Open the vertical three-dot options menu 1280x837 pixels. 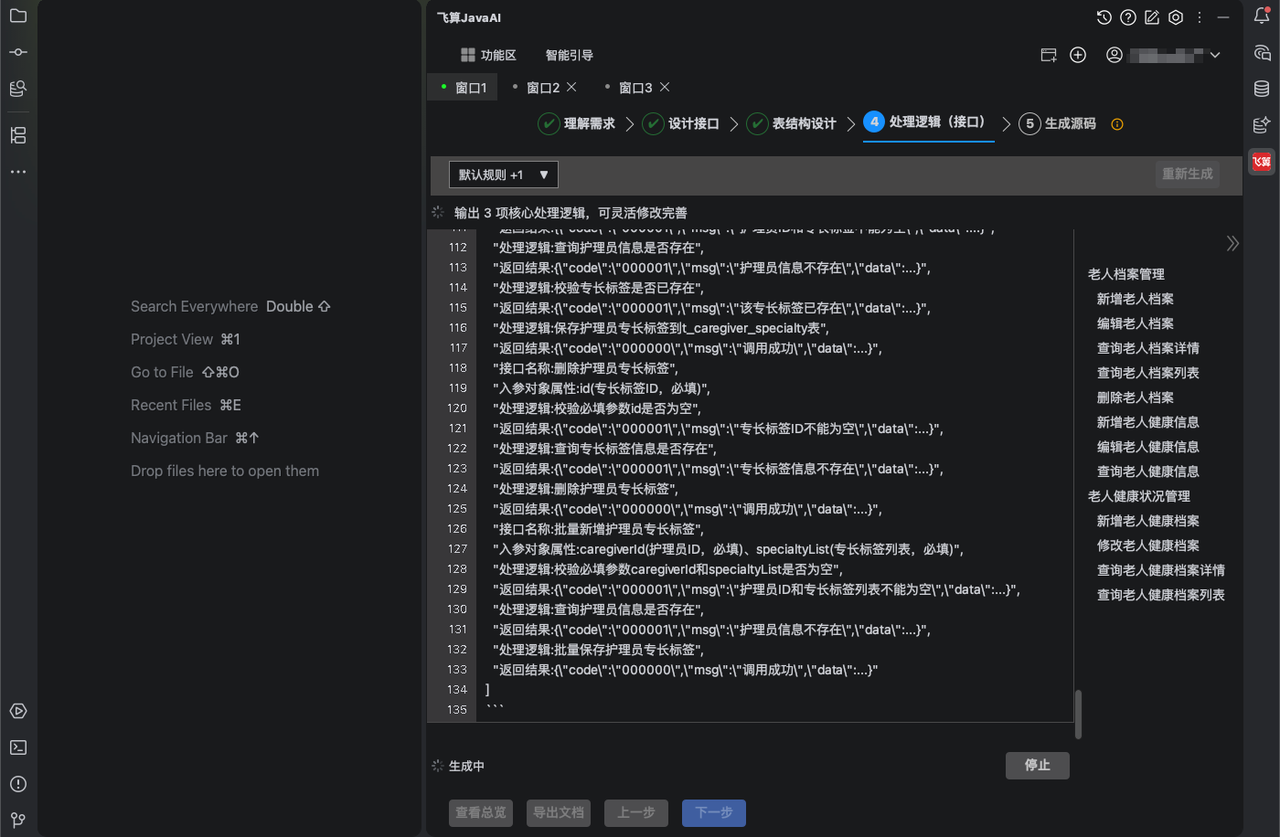pos(1200,17)
